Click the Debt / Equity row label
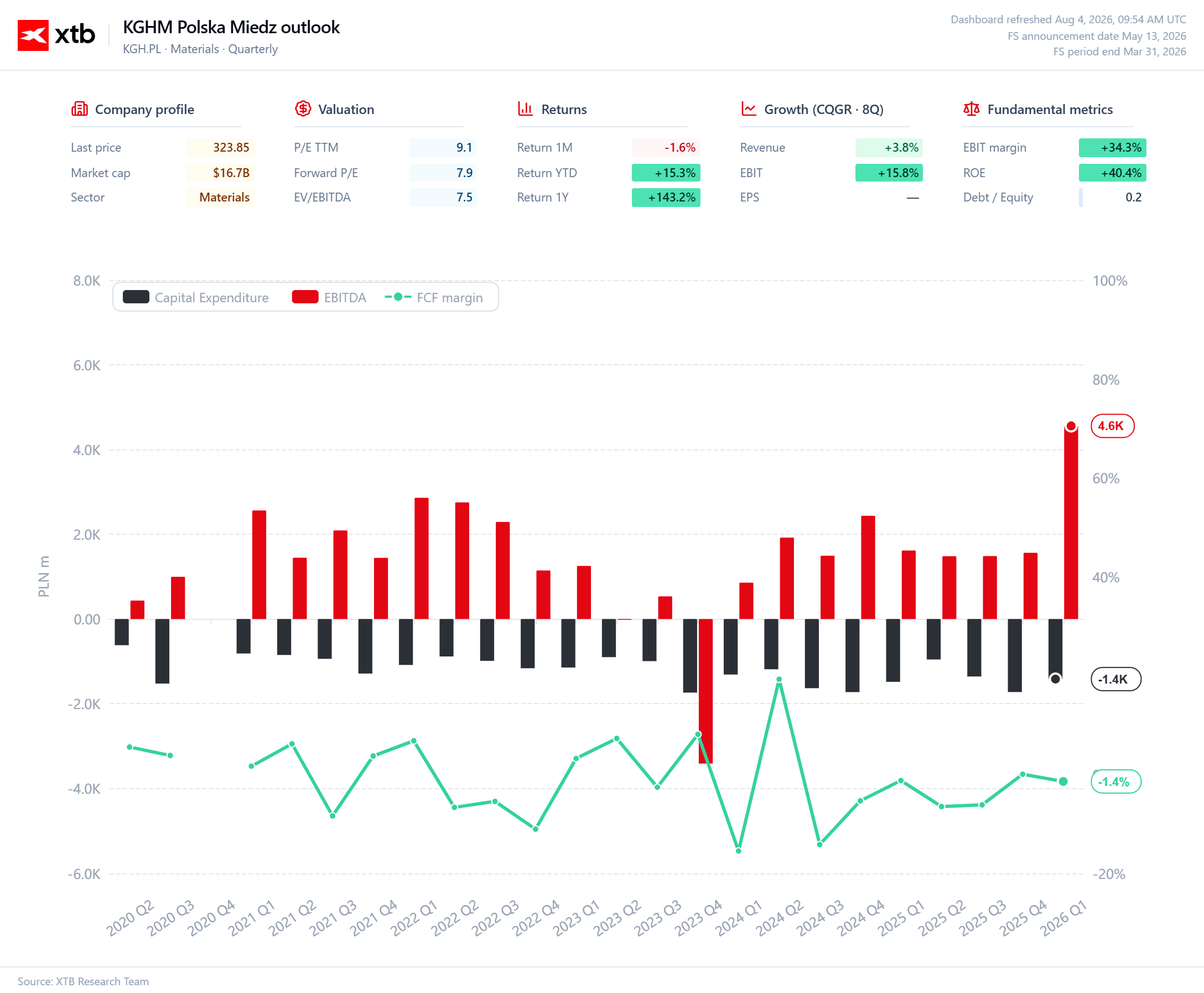The image size is (1204, 993). click(x=998, y=198)
